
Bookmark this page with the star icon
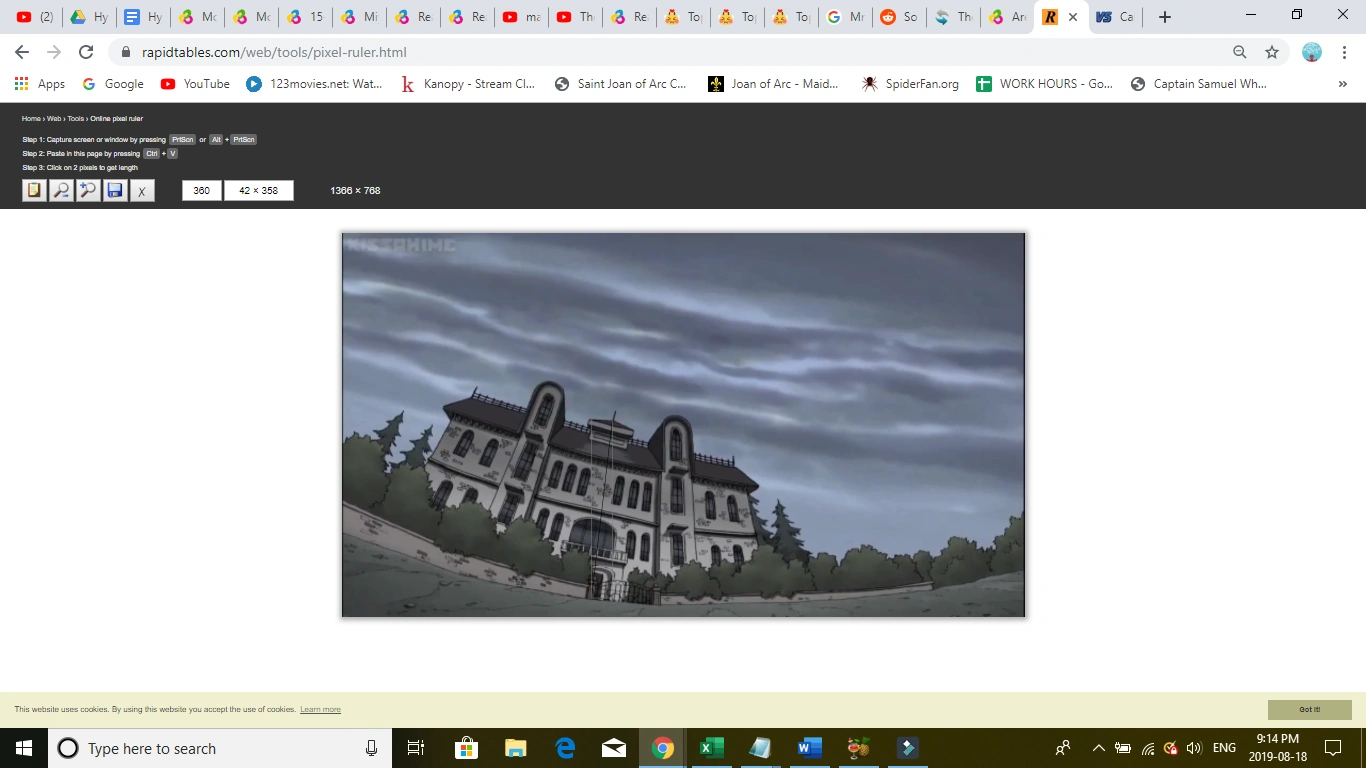coord(1272,52)
